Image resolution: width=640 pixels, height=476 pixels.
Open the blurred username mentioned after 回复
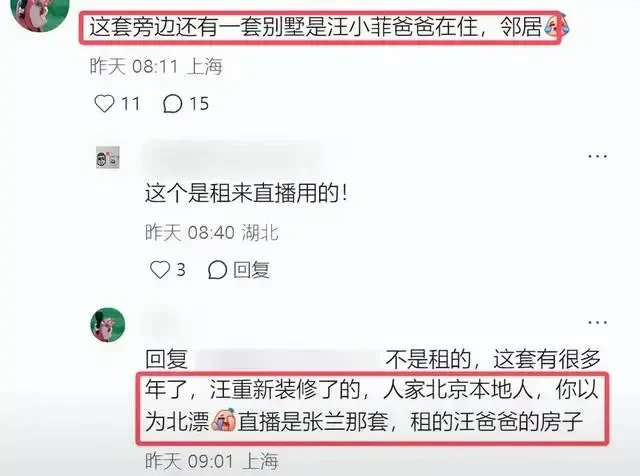288,359
